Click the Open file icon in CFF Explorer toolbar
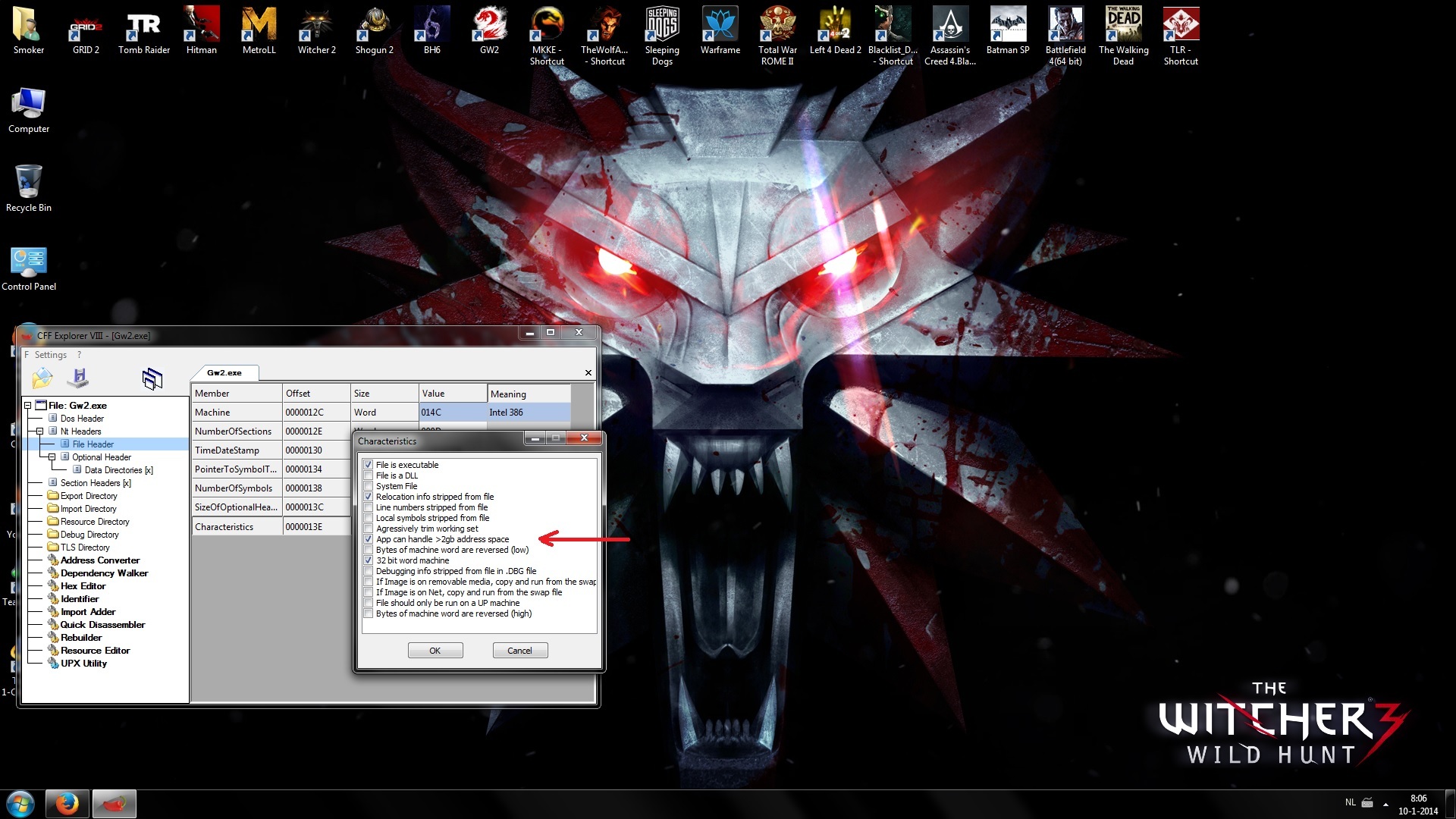1456x819 pixels. click(x=42, y=378)
